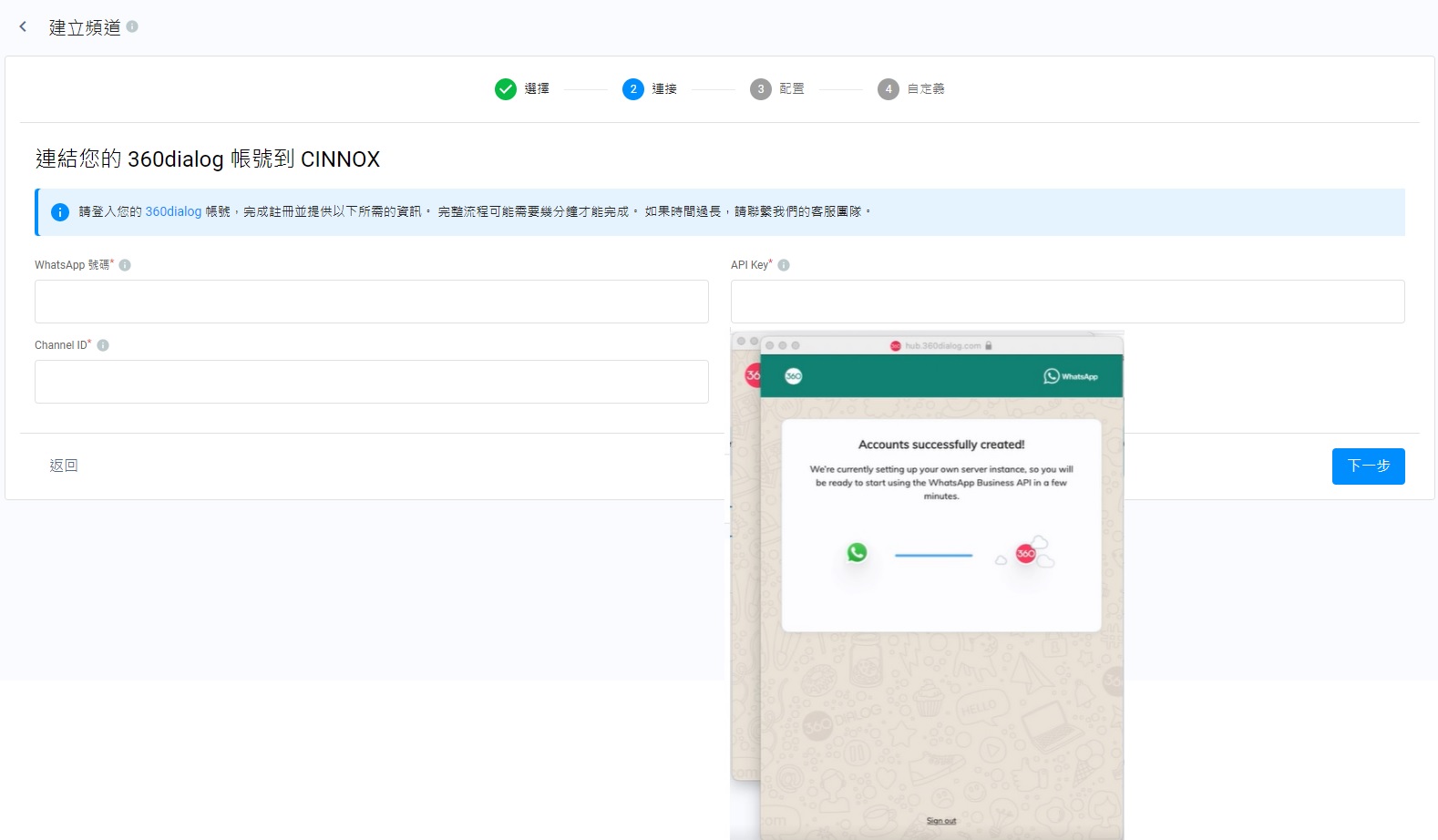
Task: Click the 連結您的 360dialog 帳號到 CINNOX heading
Action: click(x=208, y=159)
